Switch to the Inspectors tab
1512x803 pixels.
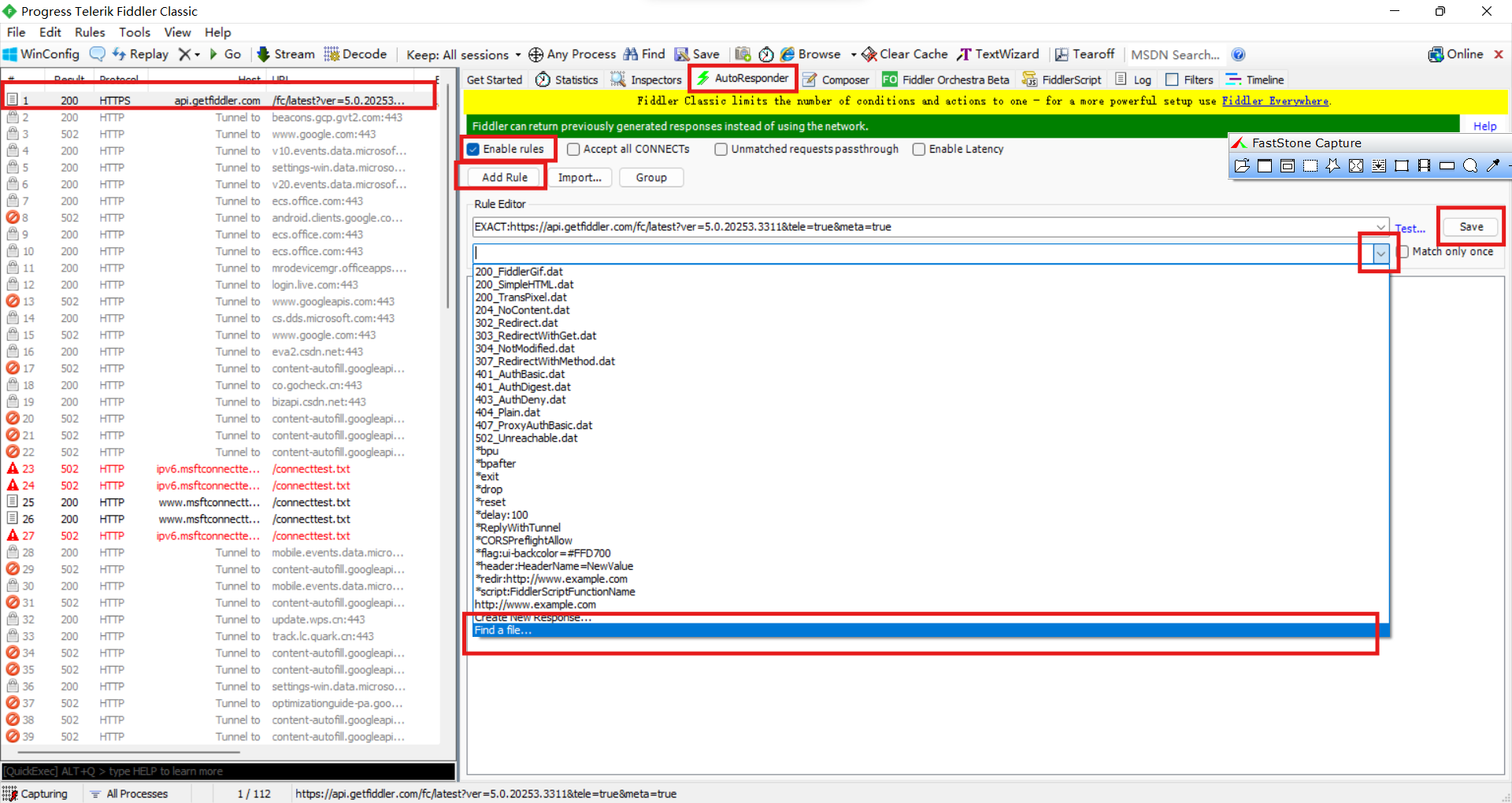[x=647, y=80]
